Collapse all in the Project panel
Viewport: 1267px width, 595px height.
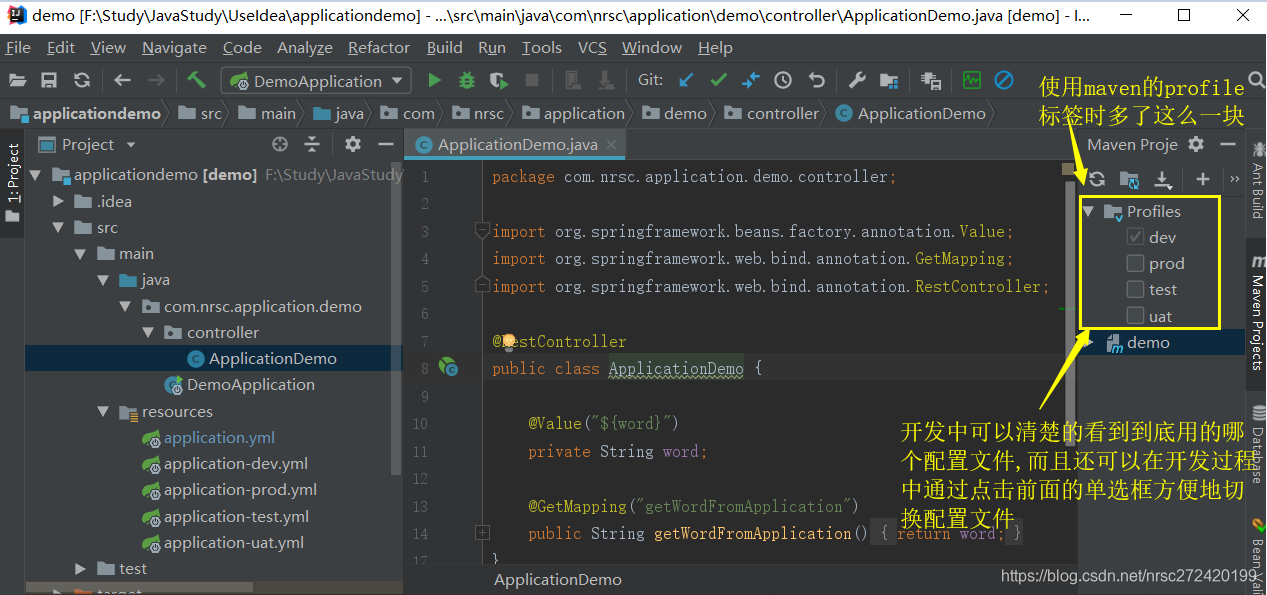tap(312, 145)
